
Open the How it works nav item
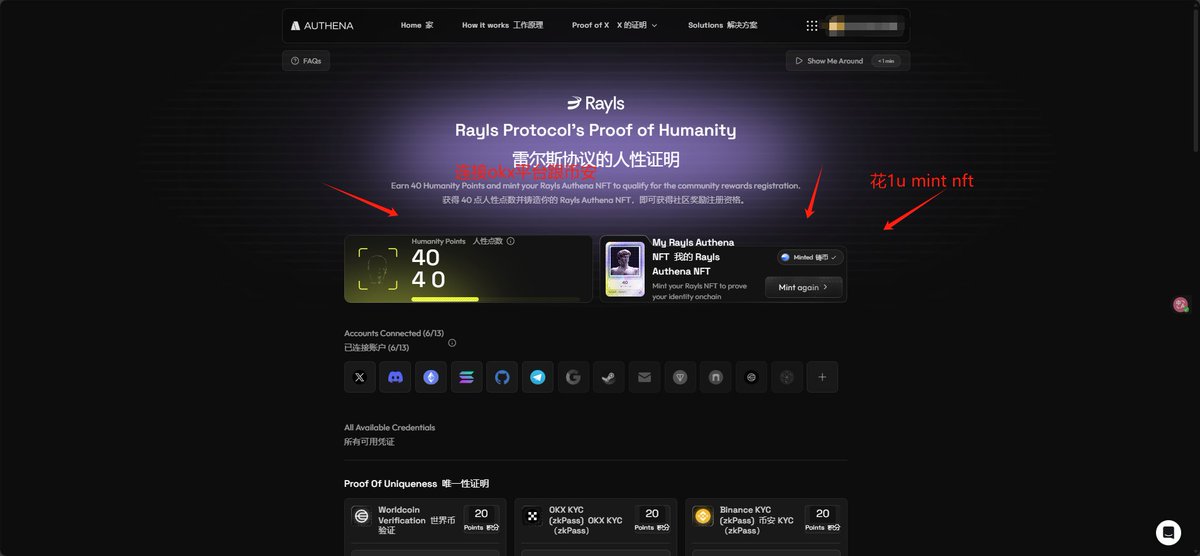pos(502,25)
